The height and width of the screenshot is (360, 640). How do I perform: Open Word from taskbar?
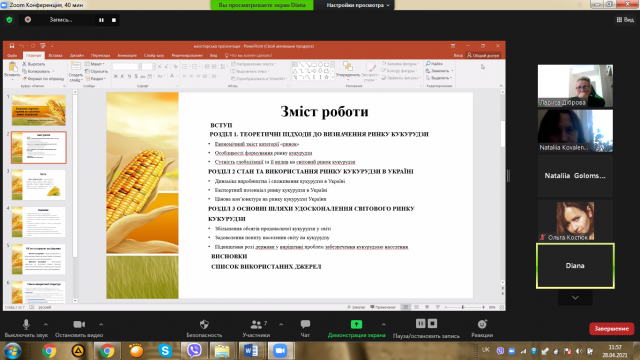point(251,351)
